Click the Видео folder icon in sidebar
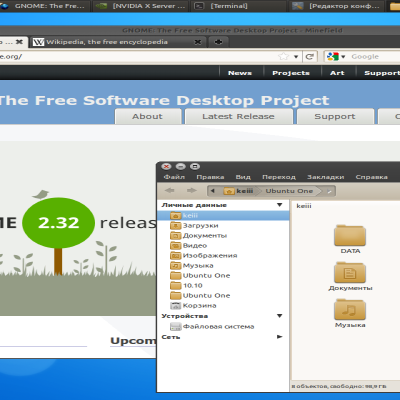 [175, 245]
